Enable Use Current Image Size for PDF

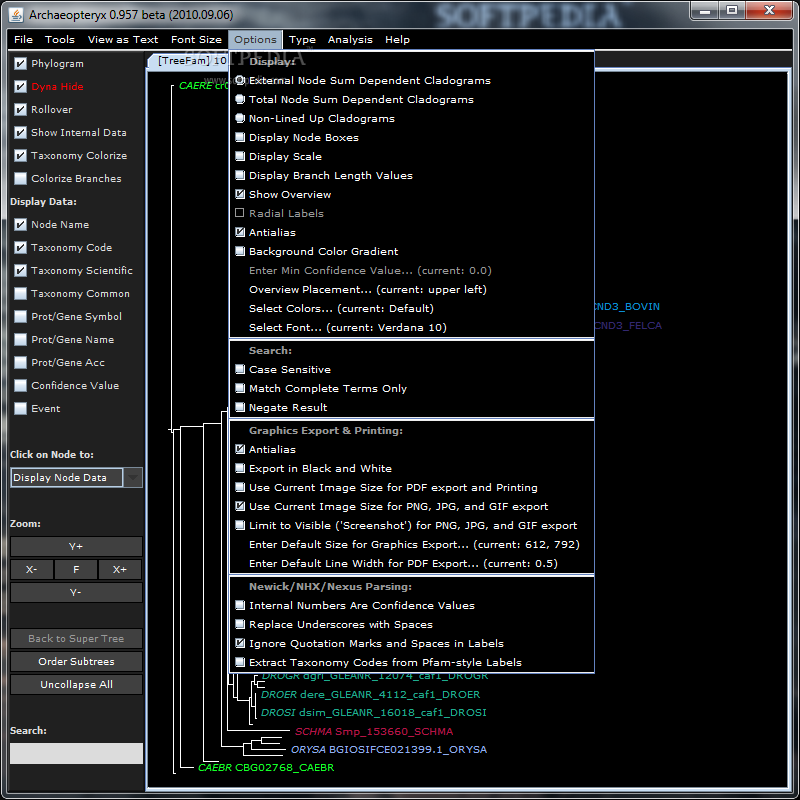(412, 487)
